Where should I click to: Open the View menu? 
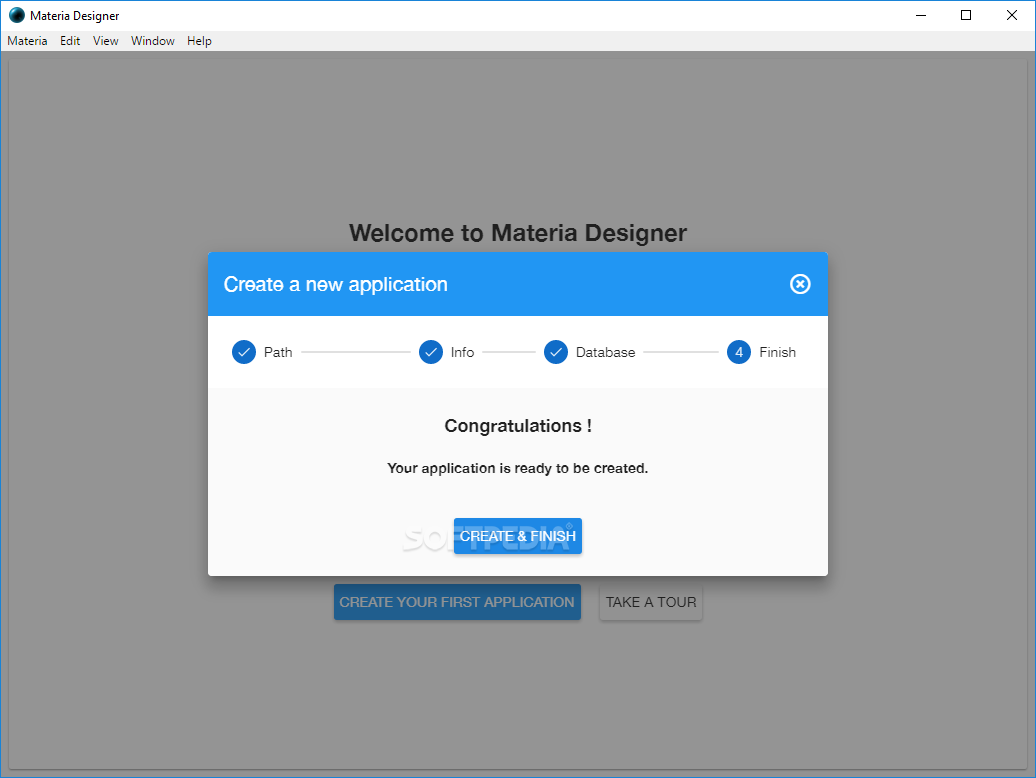point(106,41)
